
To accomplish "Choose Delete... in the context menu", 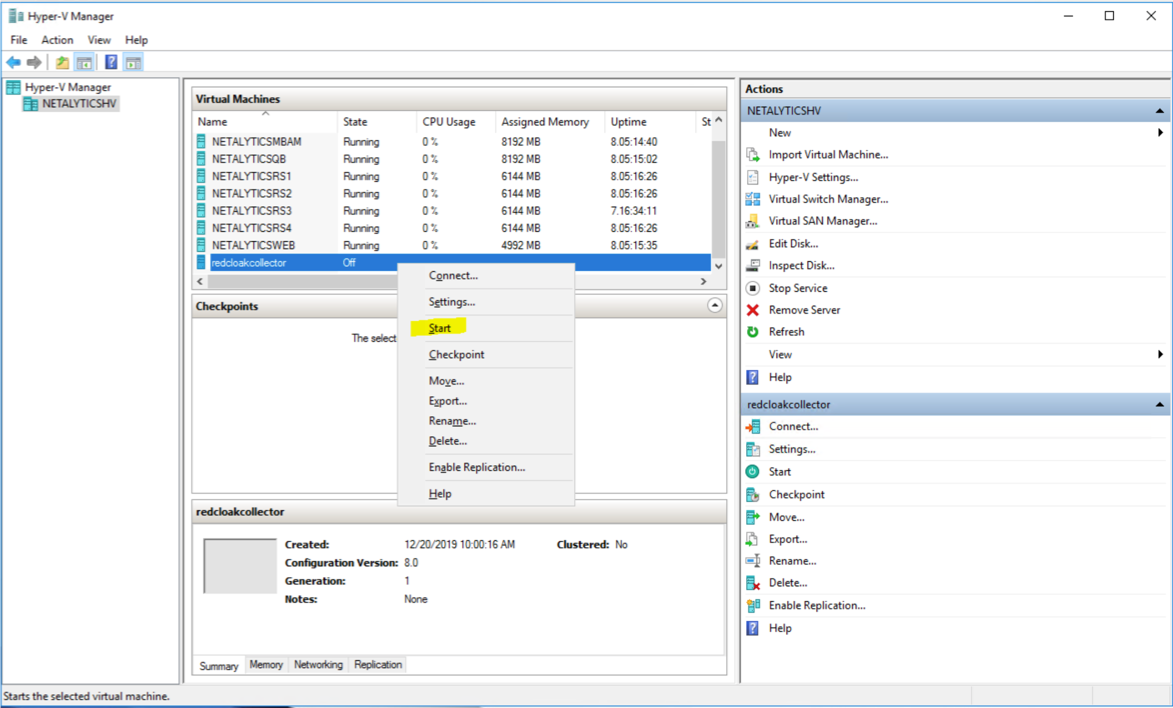I will (486, 441).
